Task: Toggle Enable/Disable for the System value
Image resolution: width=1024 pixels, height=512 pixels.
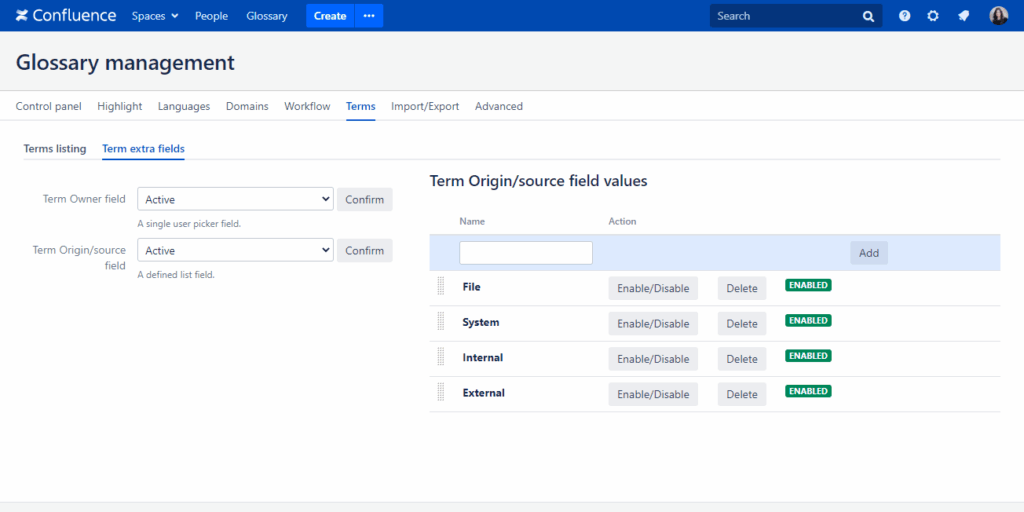Action: [x=653, y=323]
